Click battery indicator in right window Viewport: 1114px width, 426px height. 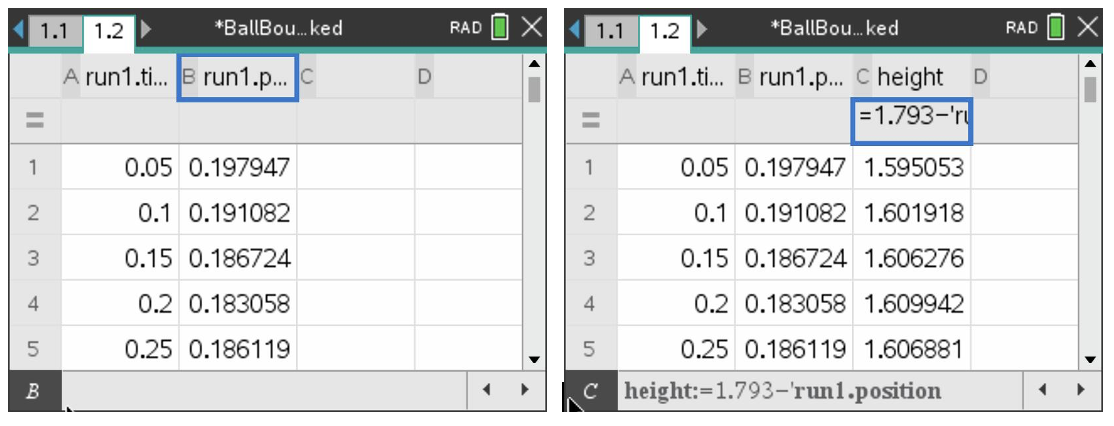[x=1056, y=28]
